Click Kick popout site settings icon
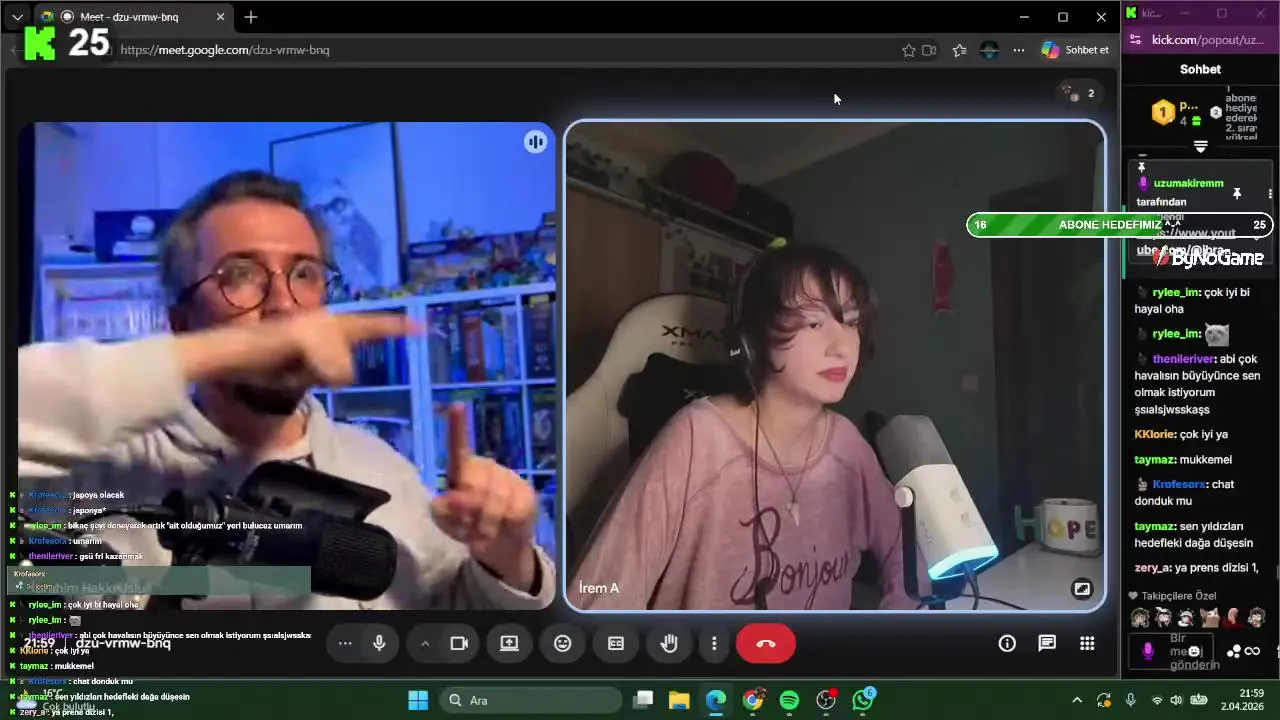The height and width of the screenshot is (720, 1280). (x=1135, y=40)
